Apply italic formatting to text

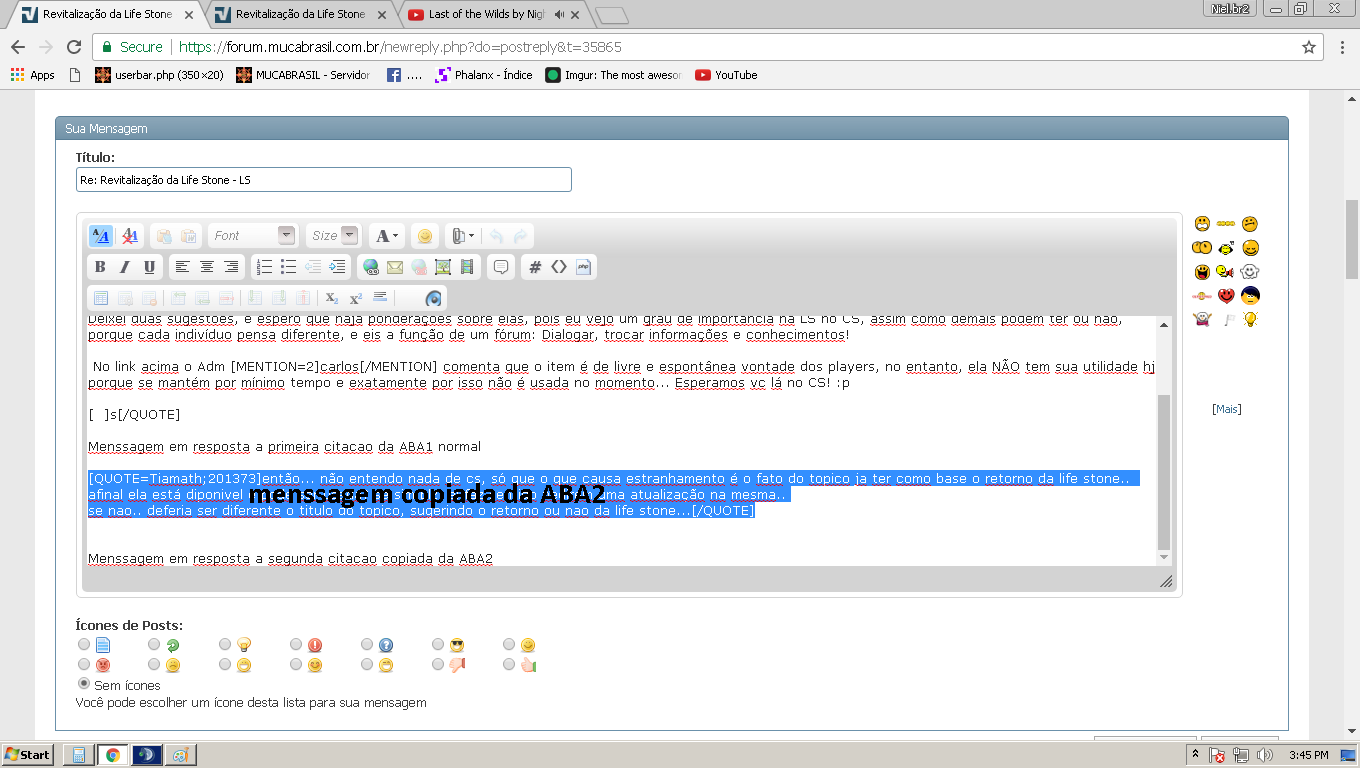[x=124, y=267]
